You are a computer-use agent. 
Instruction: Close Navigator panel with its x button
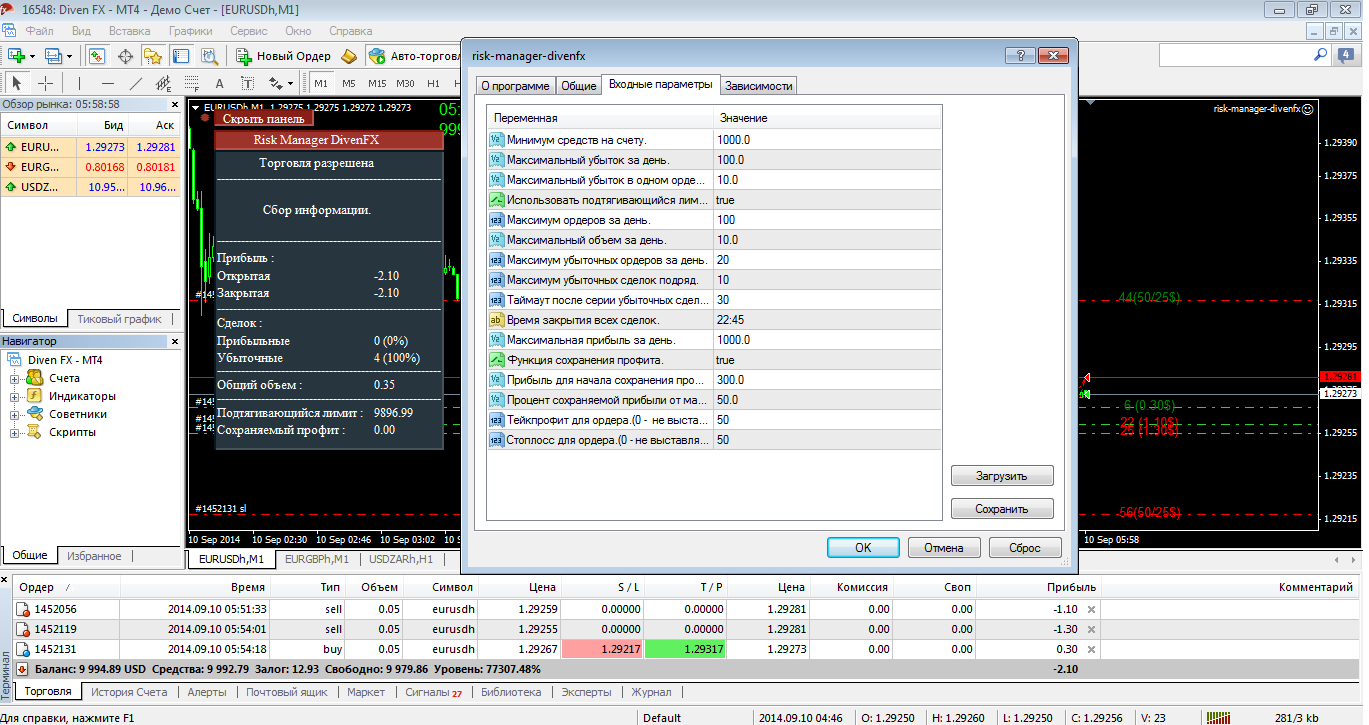[175, 342]
